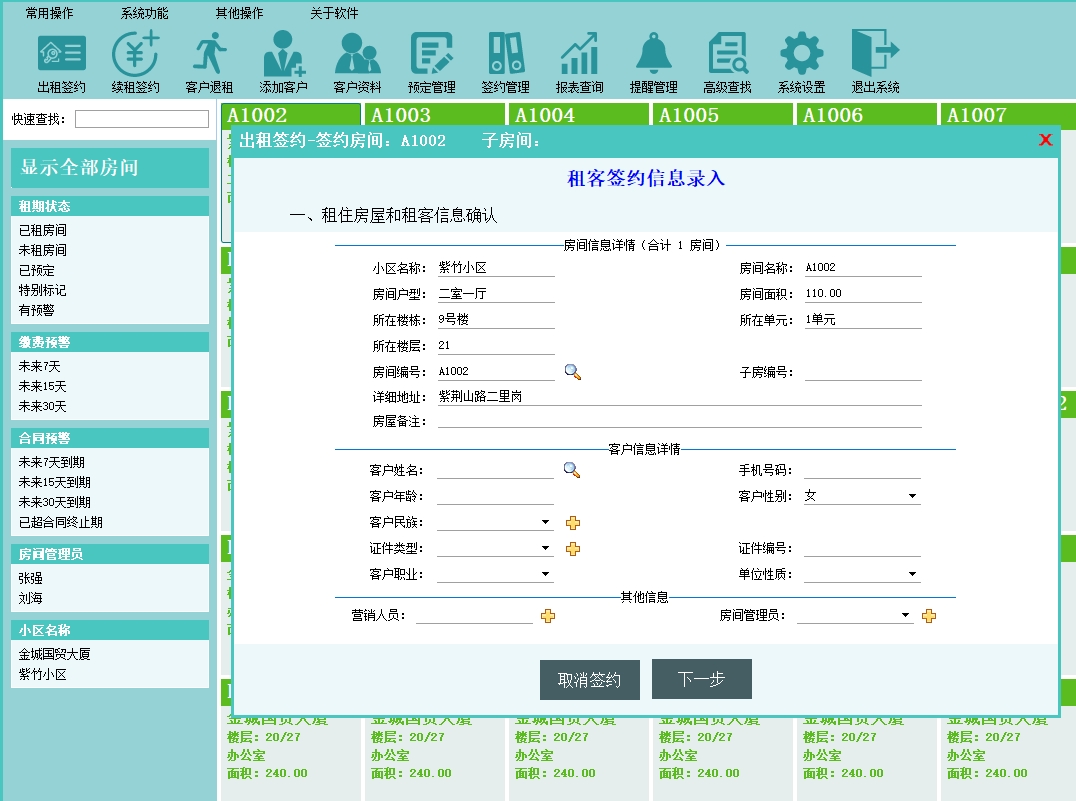Click the 取消签约 button

pos(589,680)
